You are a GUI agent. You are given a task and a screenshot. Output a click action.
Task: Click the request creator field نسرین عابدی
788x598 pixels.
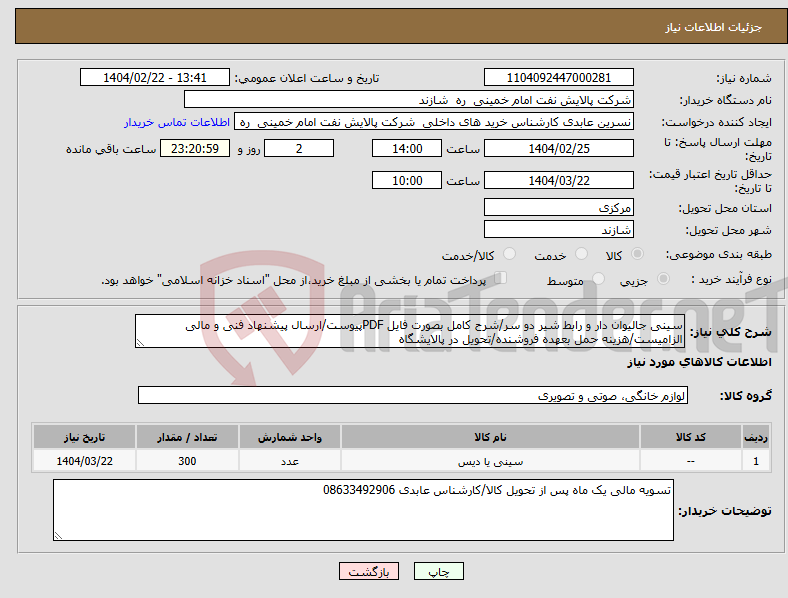[x=434, y=122]
